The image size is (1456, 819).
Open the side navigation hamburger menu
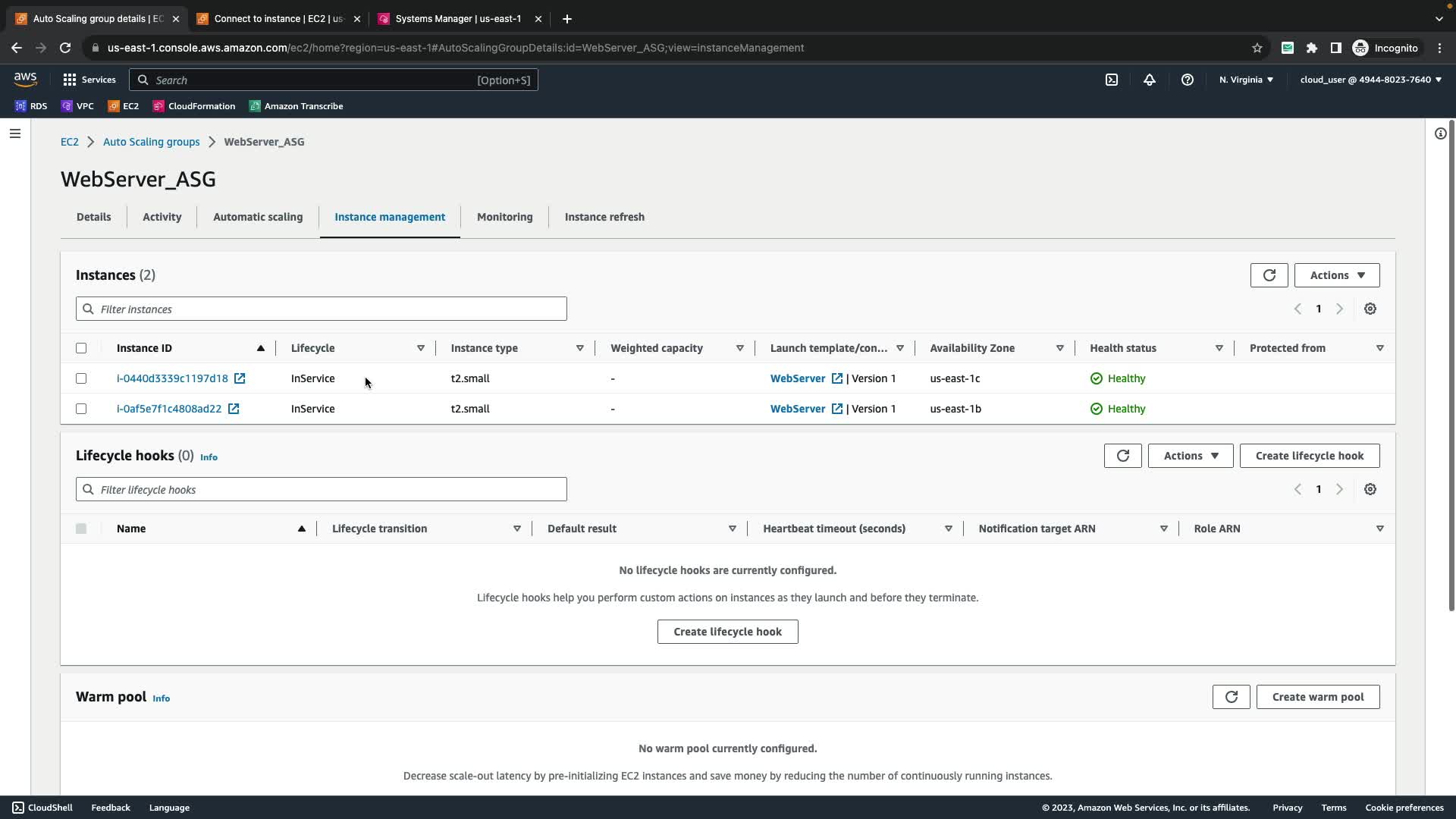[15, 133]
